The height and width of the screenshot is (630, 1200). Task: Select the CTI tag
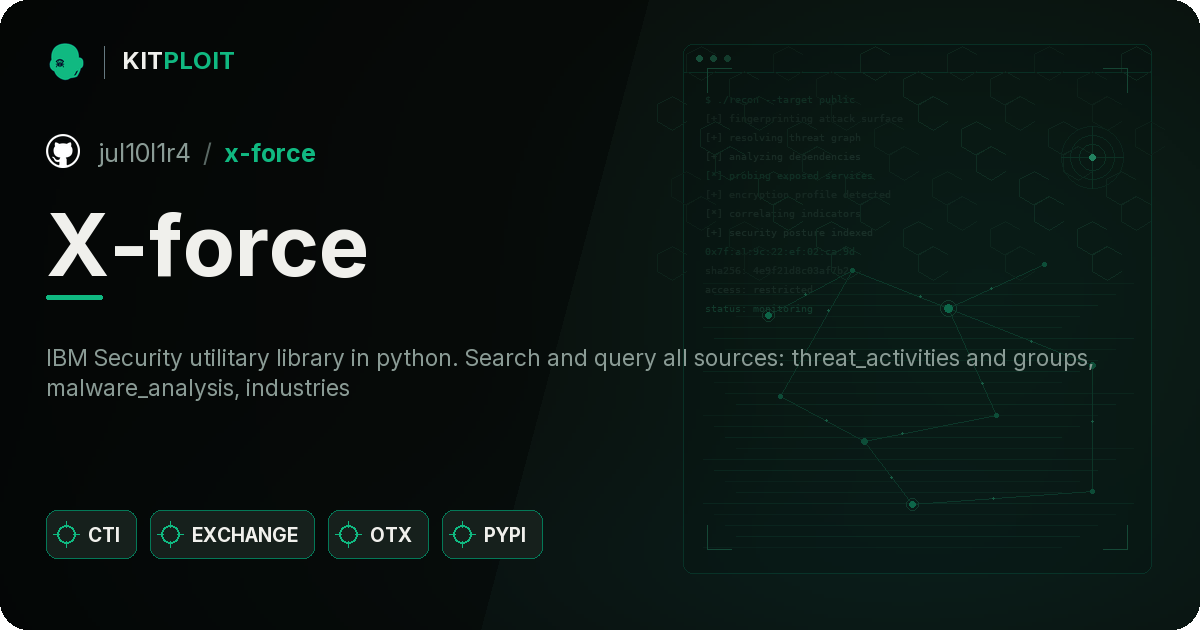coord(91,535)
